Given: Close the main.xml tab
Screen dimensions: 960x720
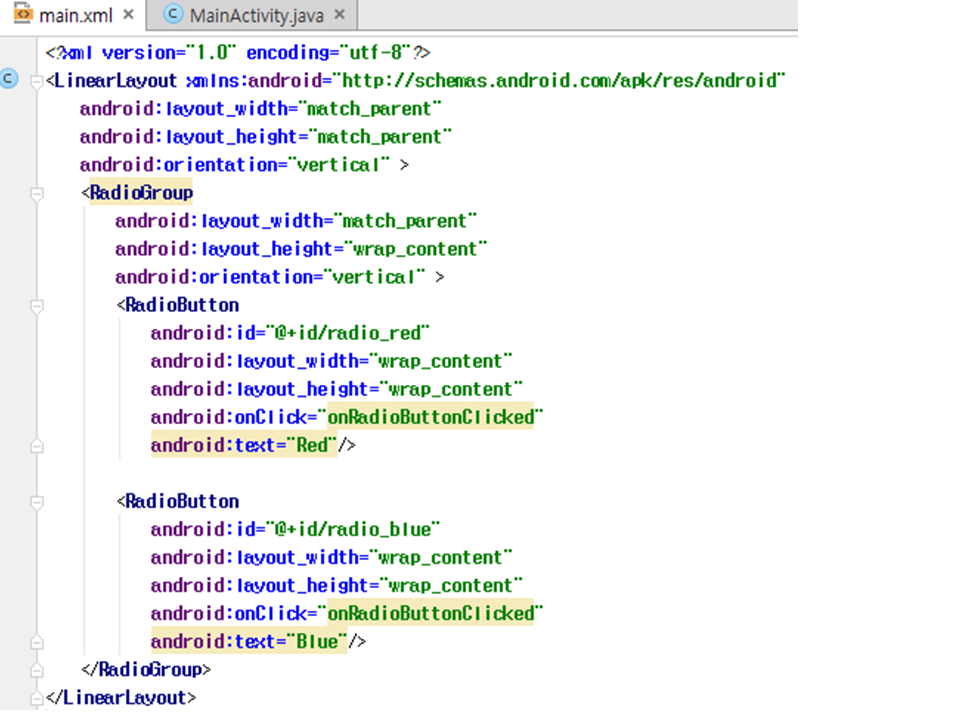Looking at the screenshot, I should click(127, 16).
